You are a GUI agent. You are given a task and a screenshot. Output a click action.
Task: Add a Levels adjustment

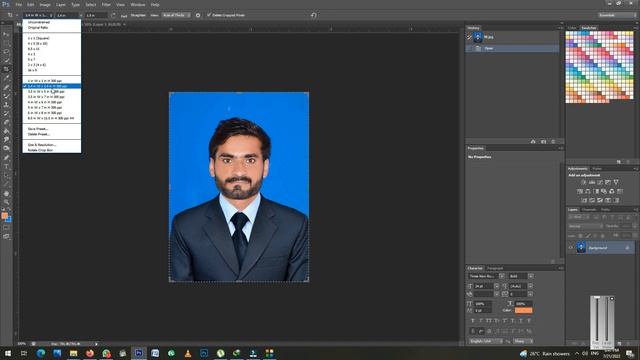coord(592,182)
